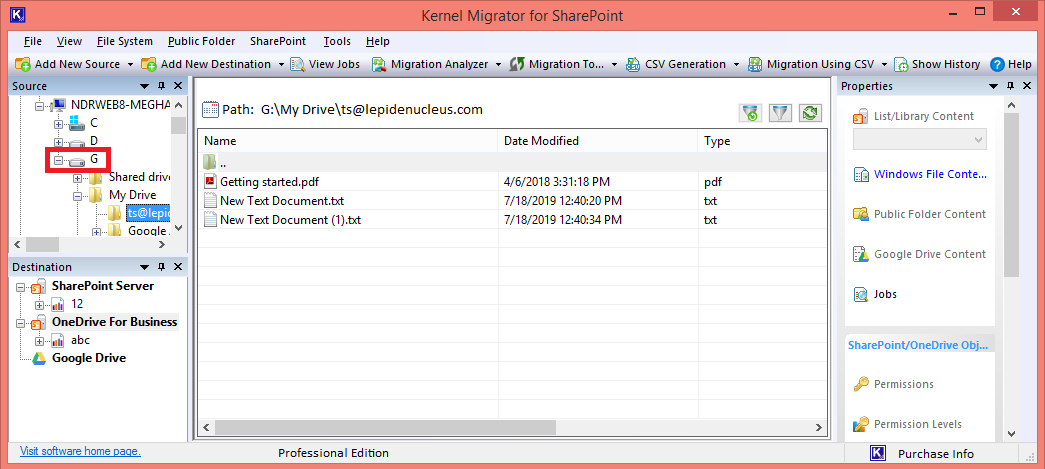The height and width of the screenshot is (469, 1045).
Task: Click the Migration Using CSV icon
Action: (755, 64)
